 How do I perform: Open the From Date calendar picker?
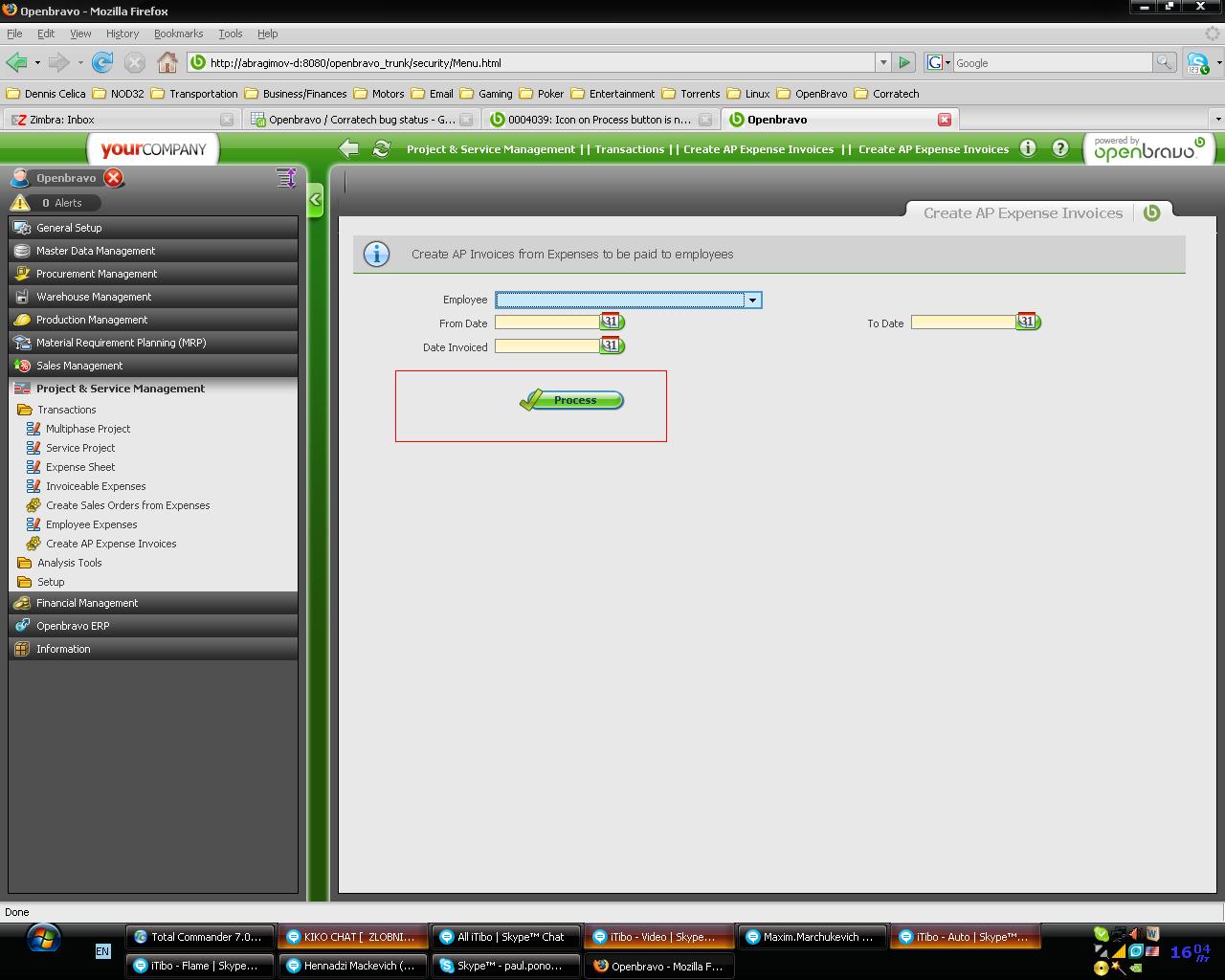coord(612,323)
